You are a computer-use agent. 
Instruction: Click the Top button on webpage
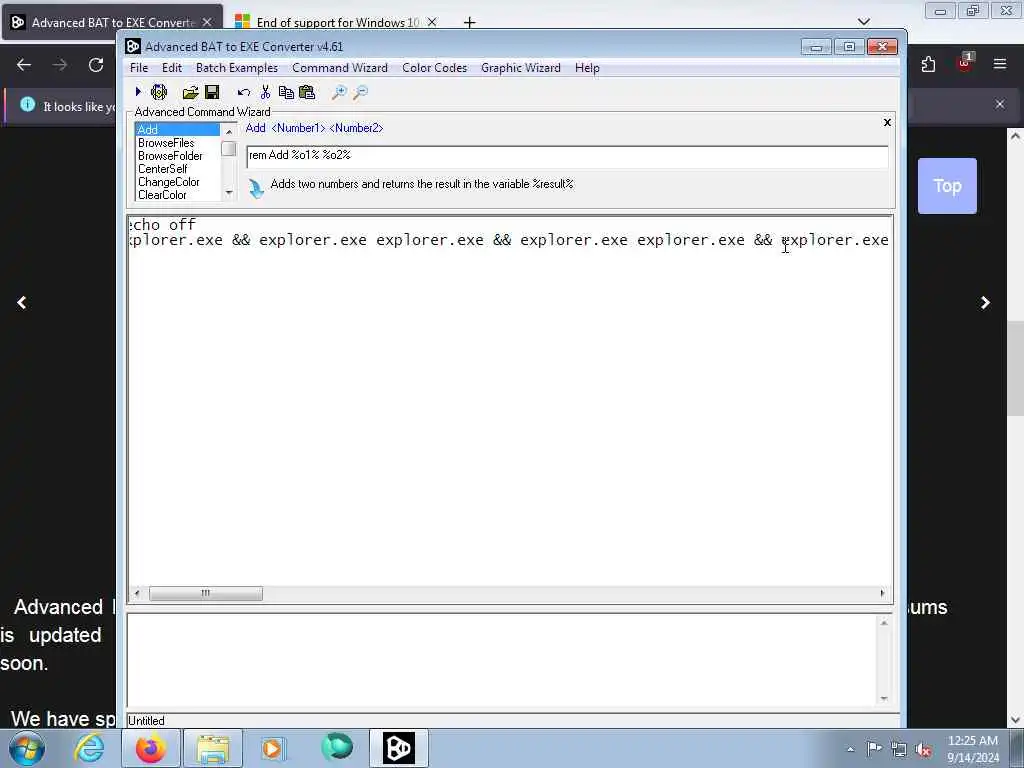pyautogui.click(x=947, y=186)
